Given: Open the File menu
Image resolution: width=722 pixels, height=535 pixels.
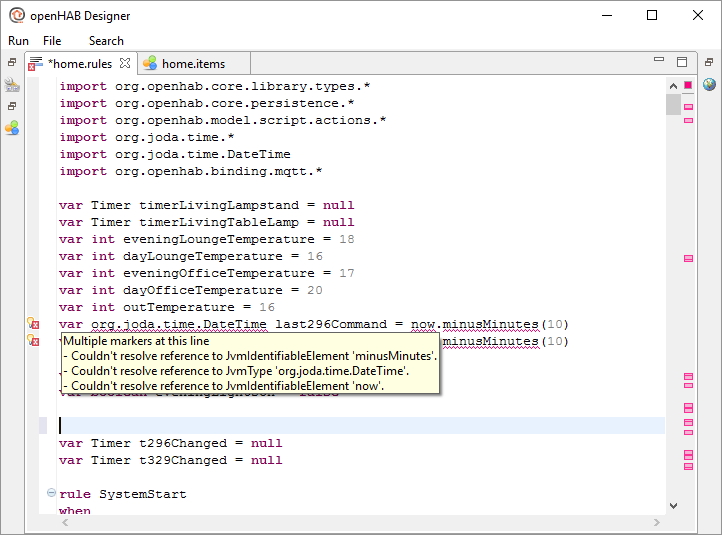Looking at the screenshot, I should 52,41.
